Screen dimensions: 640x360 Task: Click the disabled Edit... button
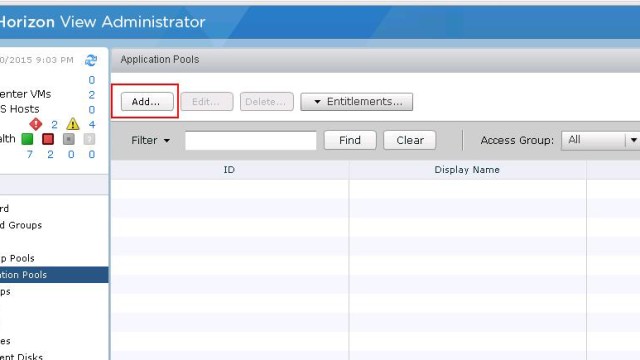[x=207, y=102]
